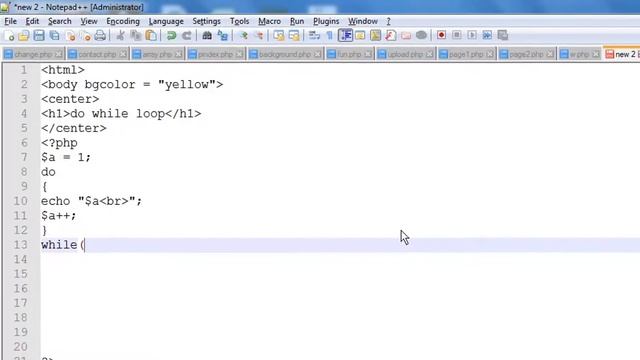
Task: Open the Settings menu
Action: click(206, 21)
